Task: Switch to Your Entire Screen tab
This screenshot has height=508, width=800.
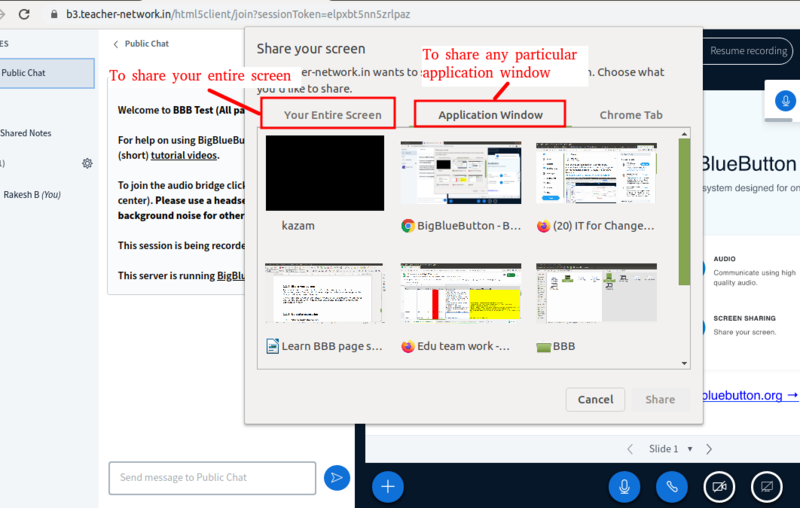Action: click(x=333, y=115)
